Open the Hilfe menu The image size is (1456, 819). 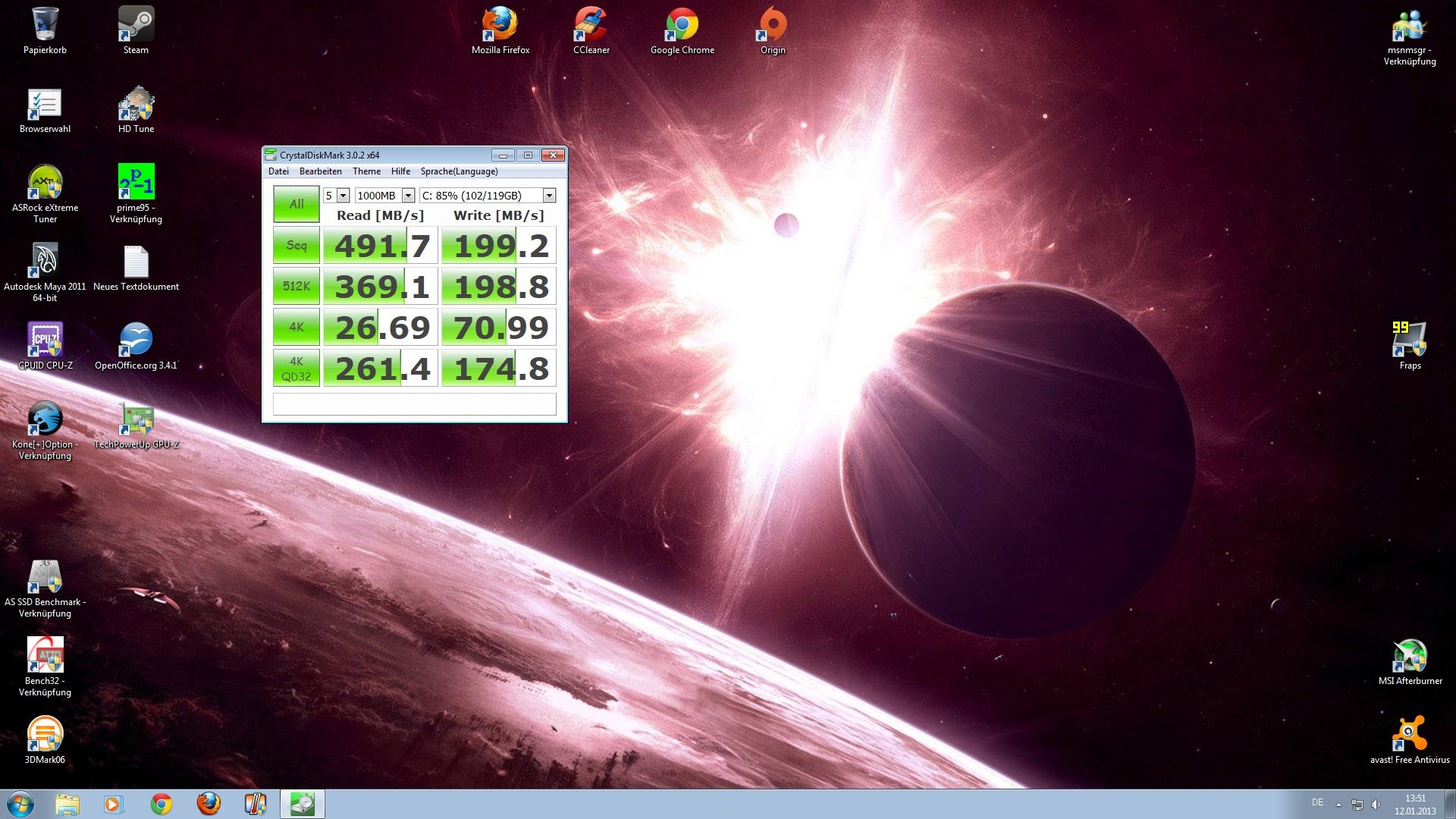400,171
